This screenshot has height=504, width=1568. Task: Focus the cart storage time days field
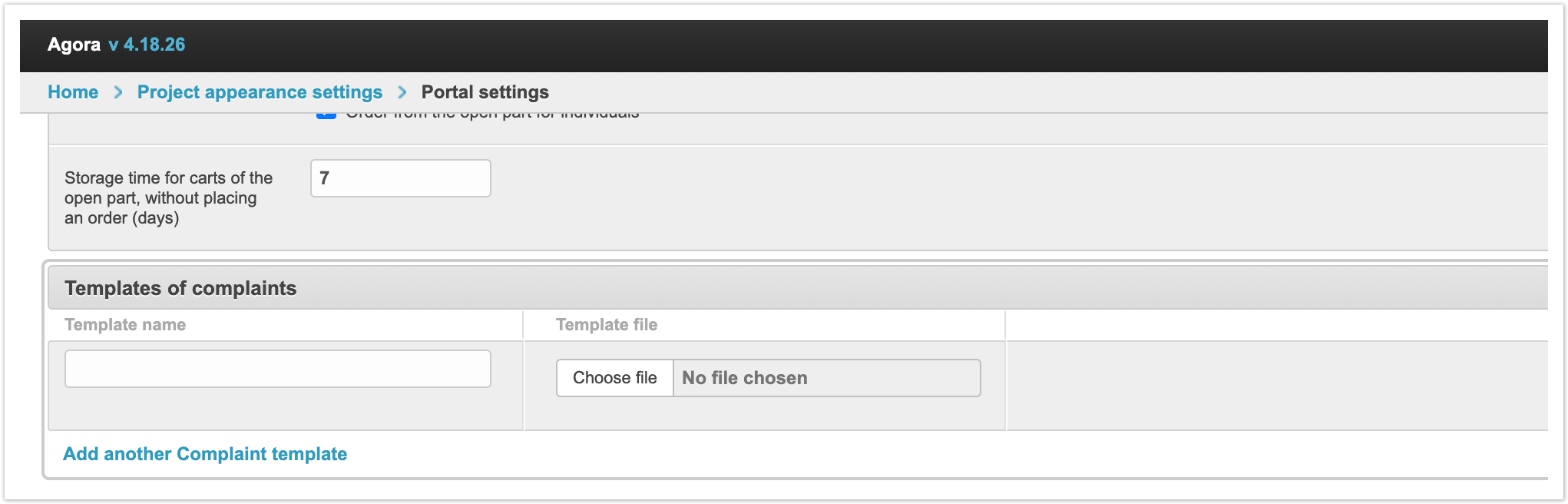click(x=400, y=178)
